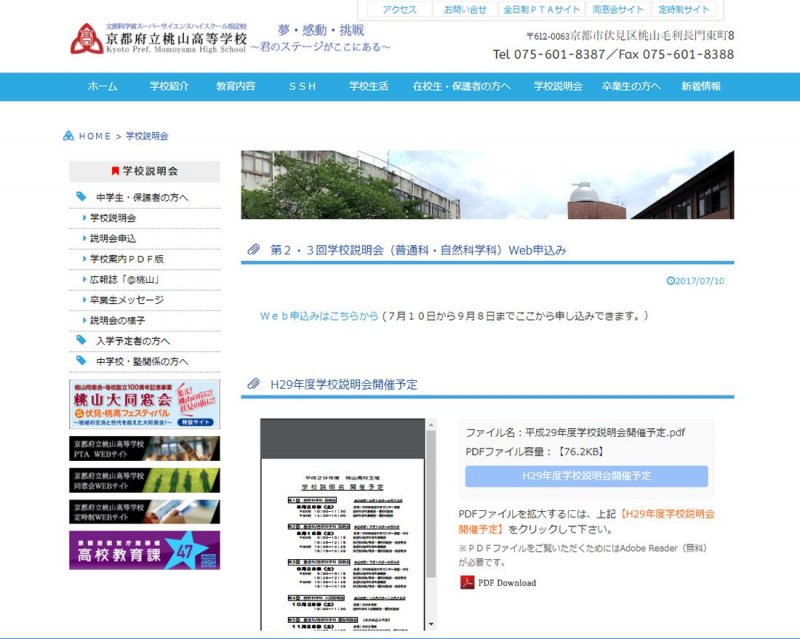This screenshot has width=800, height=639.
Task: Open 説明会申込 sidebar item
Action: (x=112, y=239)
